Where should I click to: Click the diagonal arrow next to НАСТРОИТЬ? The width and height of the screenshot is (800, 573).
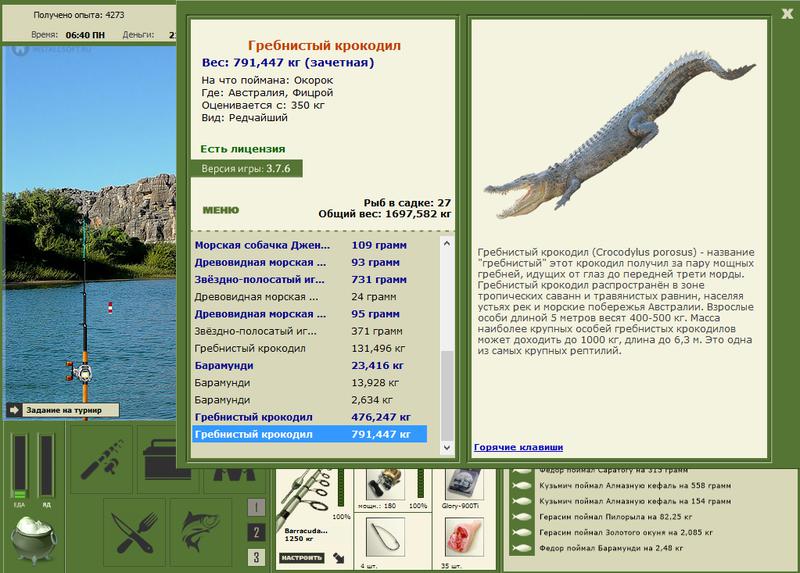click(338, 558)
